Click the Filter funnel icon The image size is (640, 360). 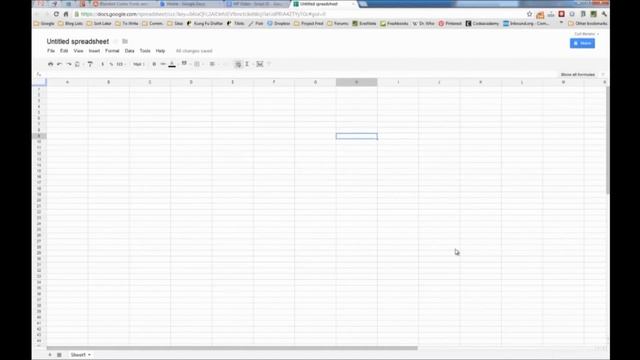[269, 64]
